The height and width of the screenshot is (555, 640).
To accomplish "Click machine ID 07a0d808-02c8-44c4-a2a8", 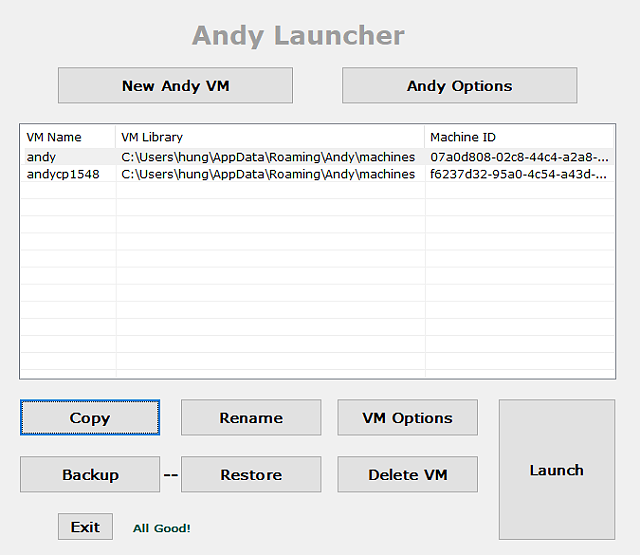I will (x=519, y=157).
